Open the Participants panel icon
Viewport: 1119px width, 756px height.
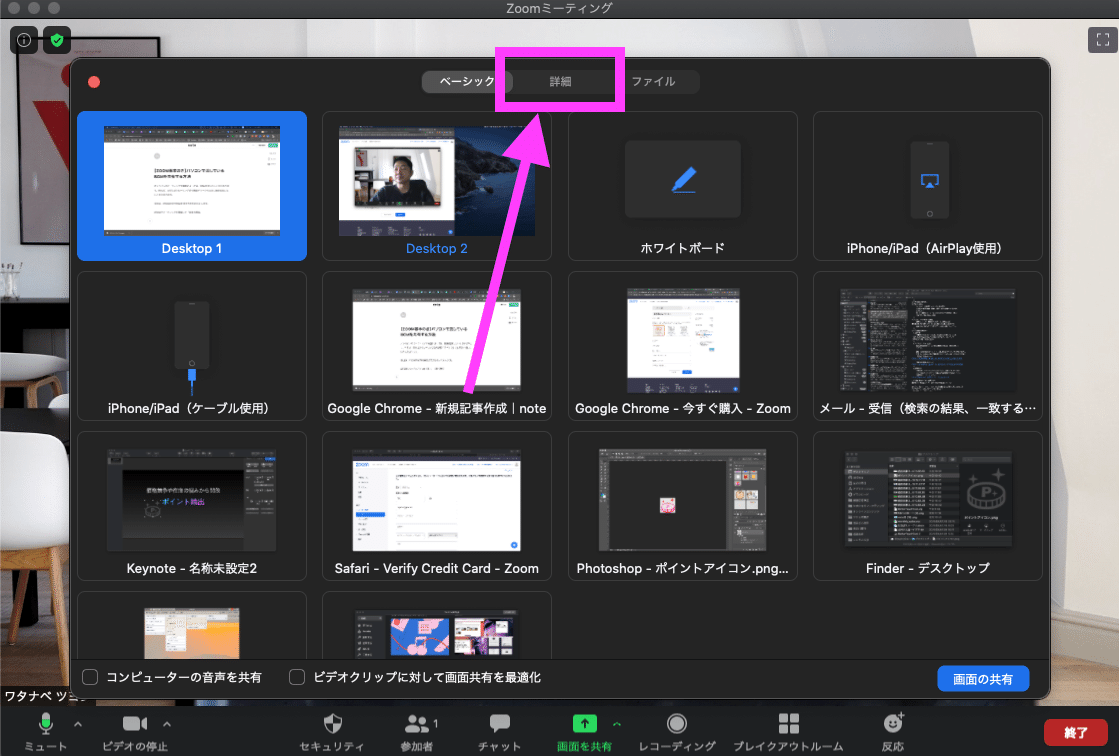(416, 723)
